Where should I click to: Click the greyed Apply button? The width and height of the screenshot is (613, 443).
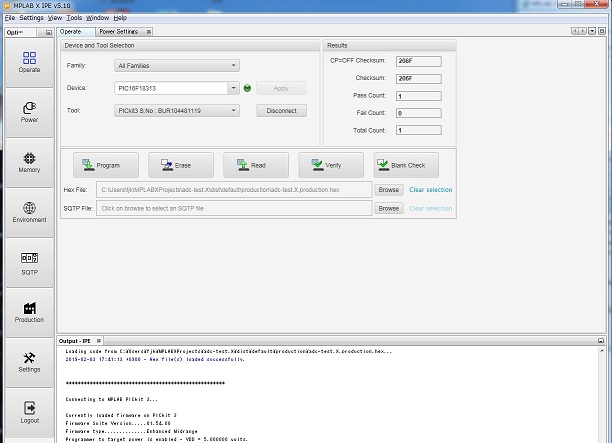(281, 88)
